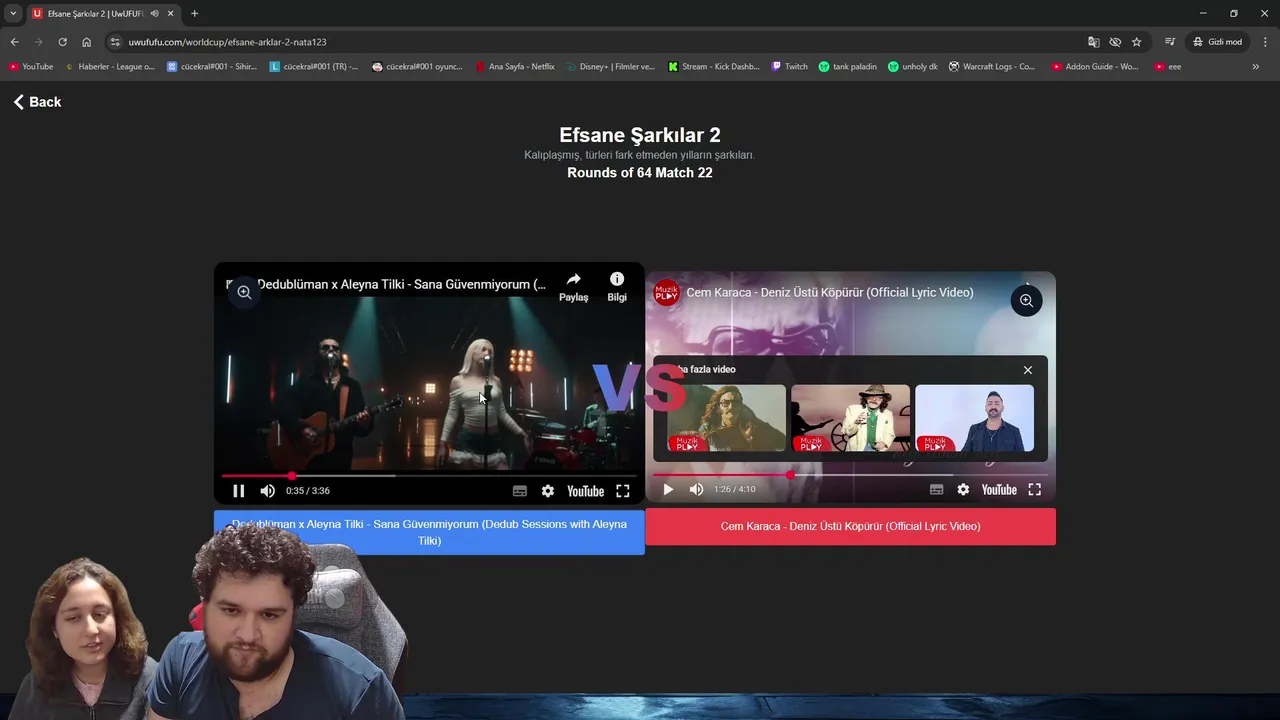Screen dimensions: 1280x720
Task: Open media control icon in toolbar
Action: point(1169,42)
